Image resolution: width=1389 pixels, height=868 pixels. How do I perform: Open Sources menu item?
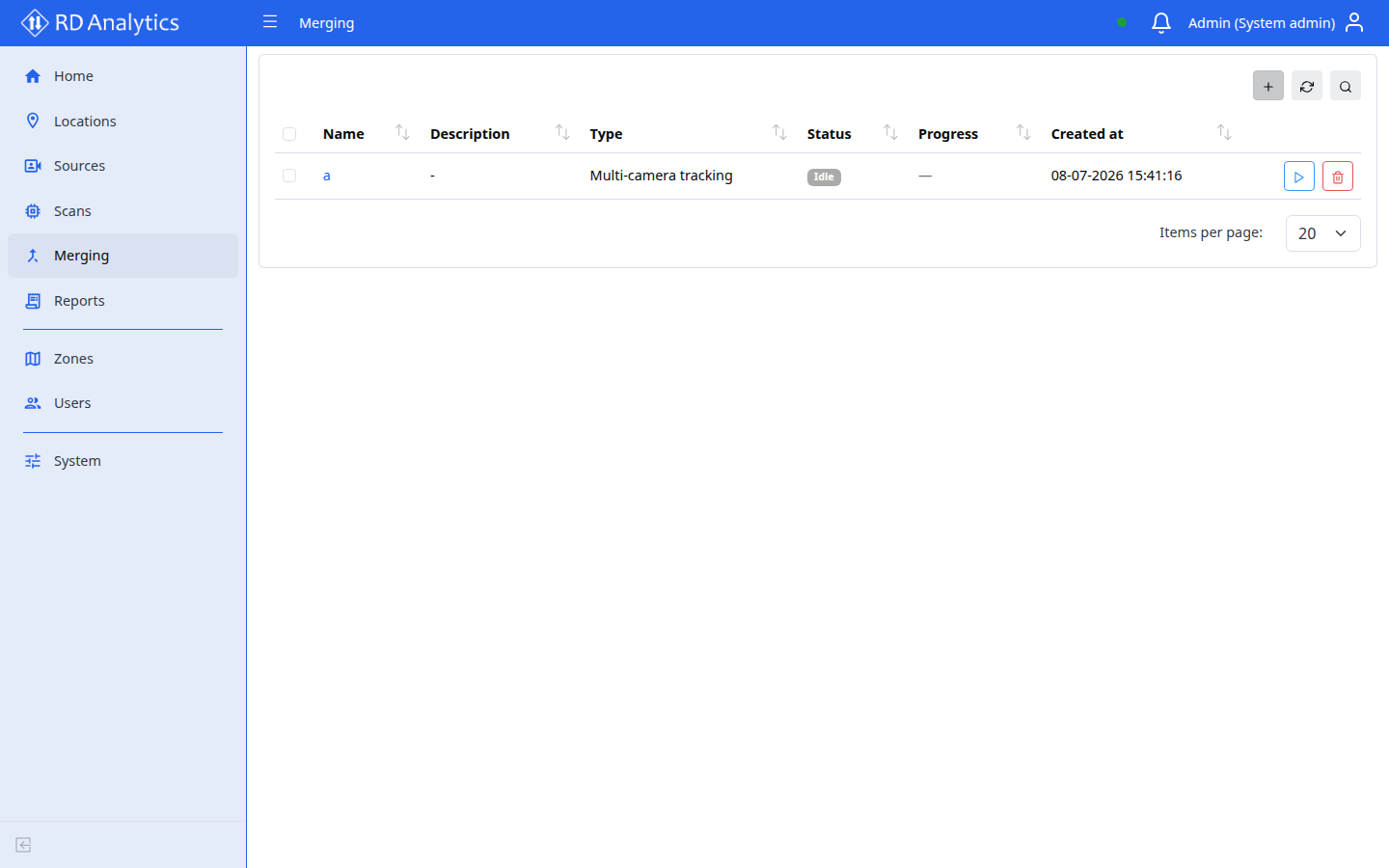123,166
